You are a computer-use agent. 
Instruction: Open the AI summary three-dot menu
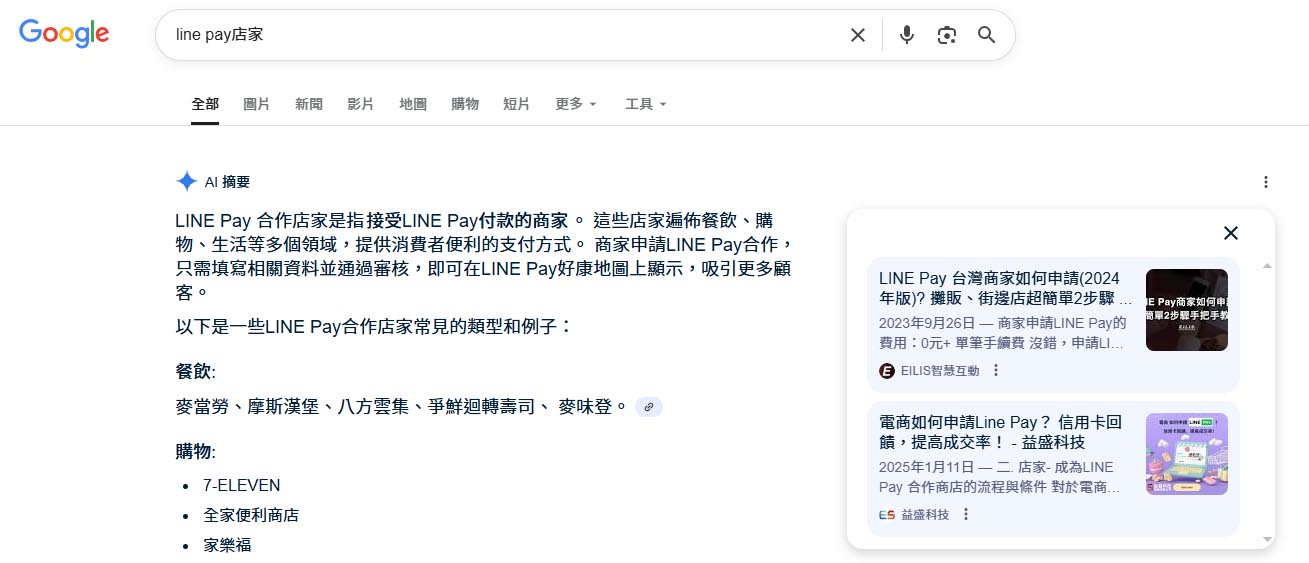click(1265, 182)
